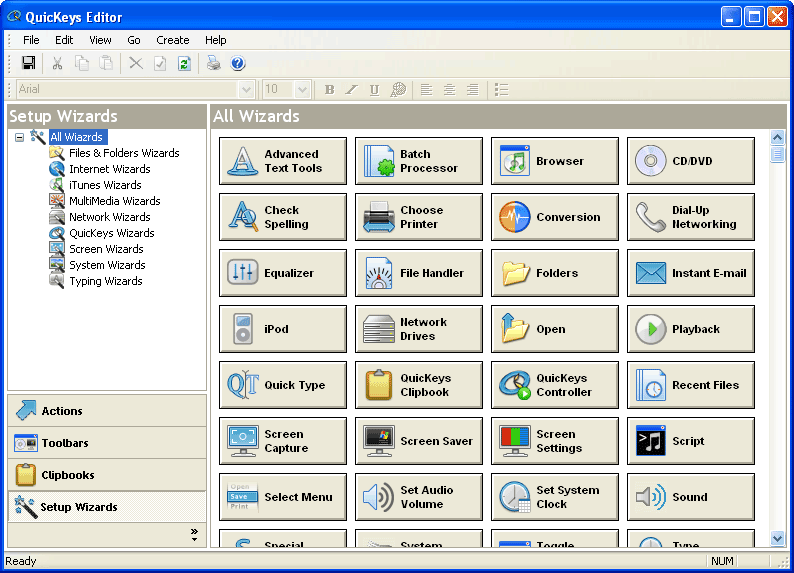Launch the Equalizer wizard
The image size is (794, 573).
[283, 273]
